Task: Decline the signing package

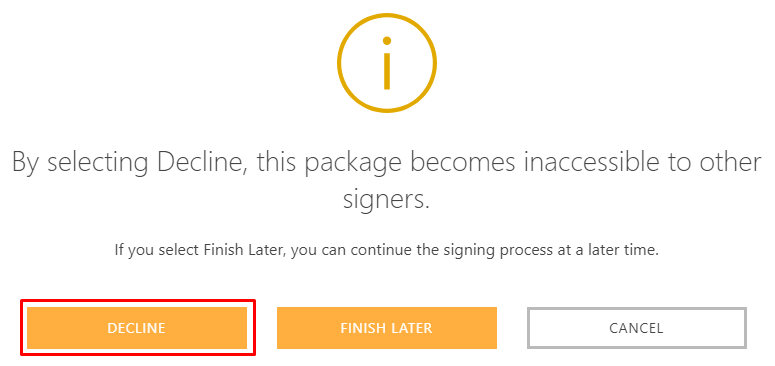Action: 137,328
